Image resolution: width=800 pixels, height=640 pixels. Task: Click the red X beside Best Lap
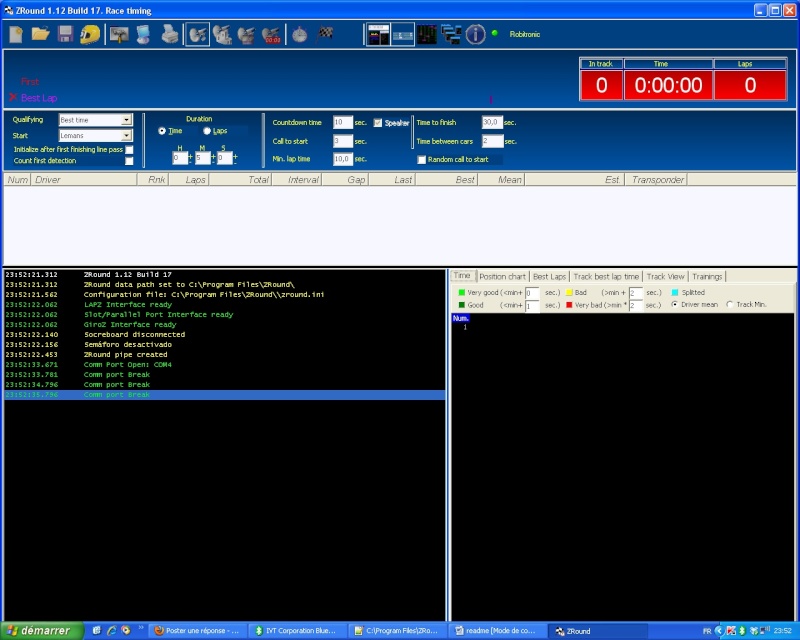[x=13, y=97]
